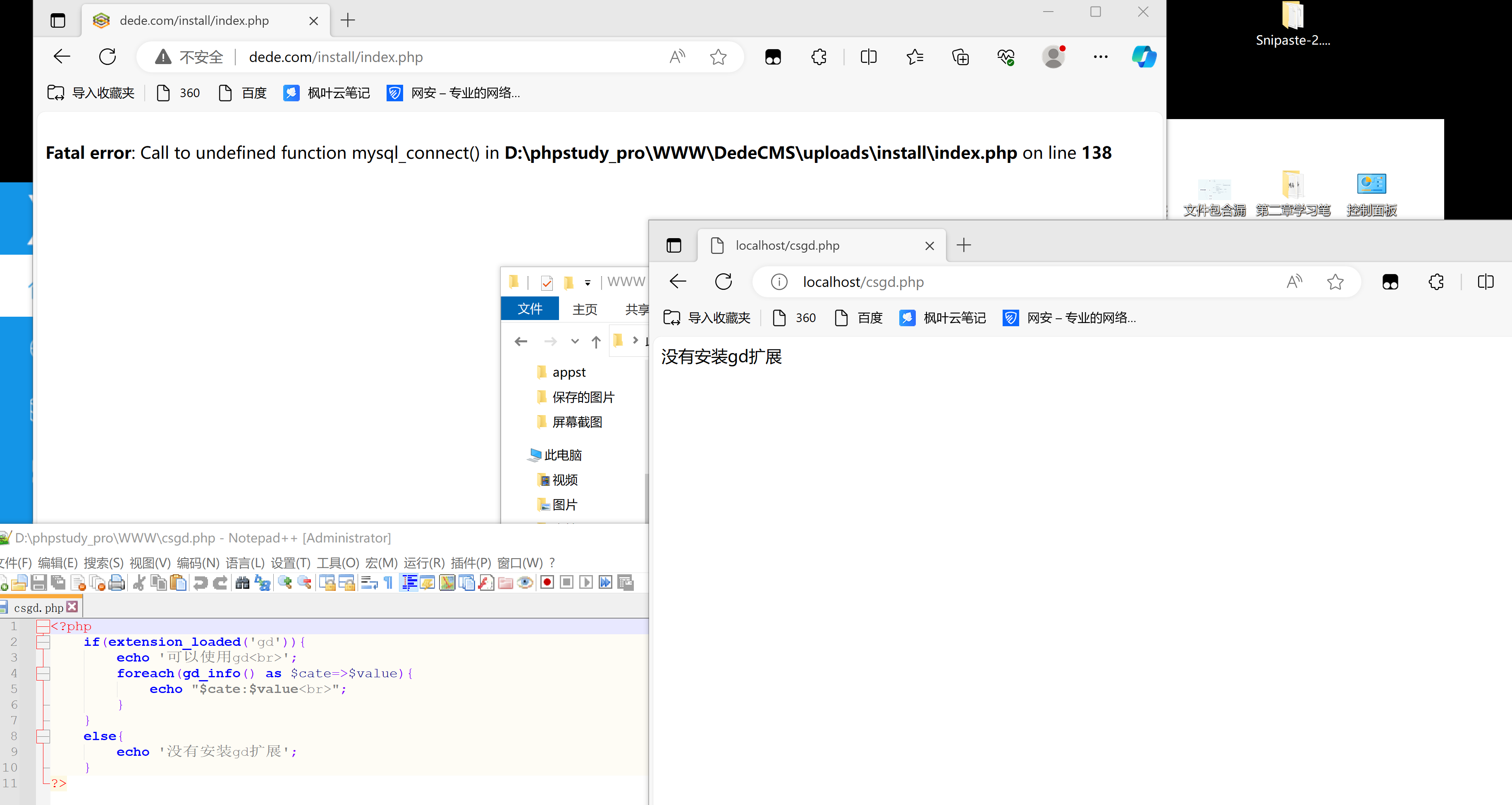
Task: Toggle synchronize vertical scrolling icon
Action: point(327,583)
